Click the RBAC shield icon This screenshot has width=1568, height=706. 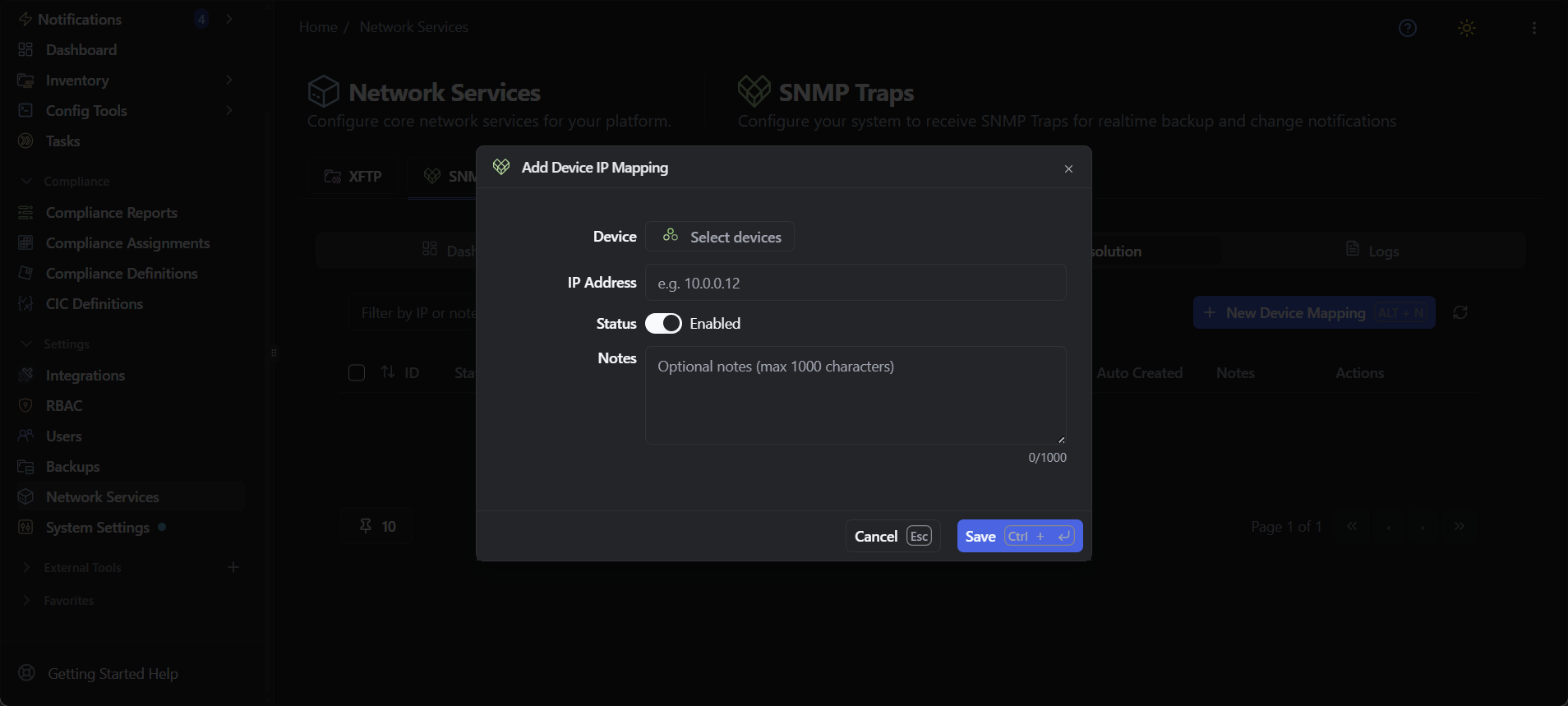coord(25,405)
